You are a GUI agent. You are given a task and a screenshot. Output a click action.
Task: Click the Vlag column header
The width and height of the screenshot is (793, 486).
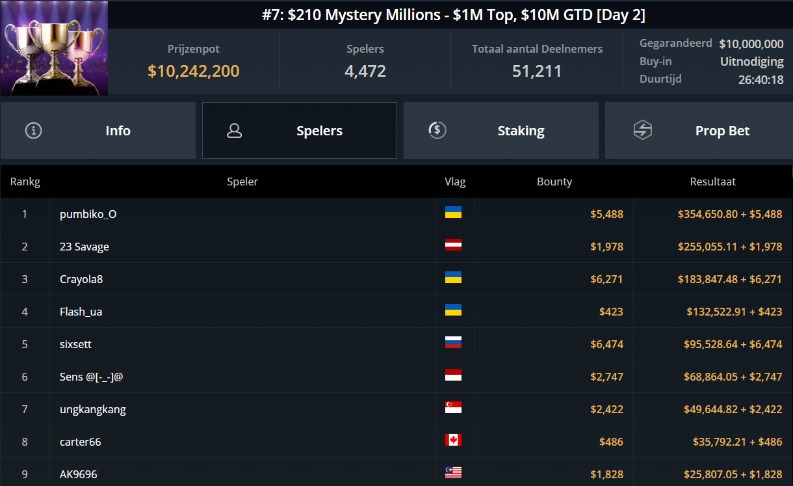[x=455, y=182]
